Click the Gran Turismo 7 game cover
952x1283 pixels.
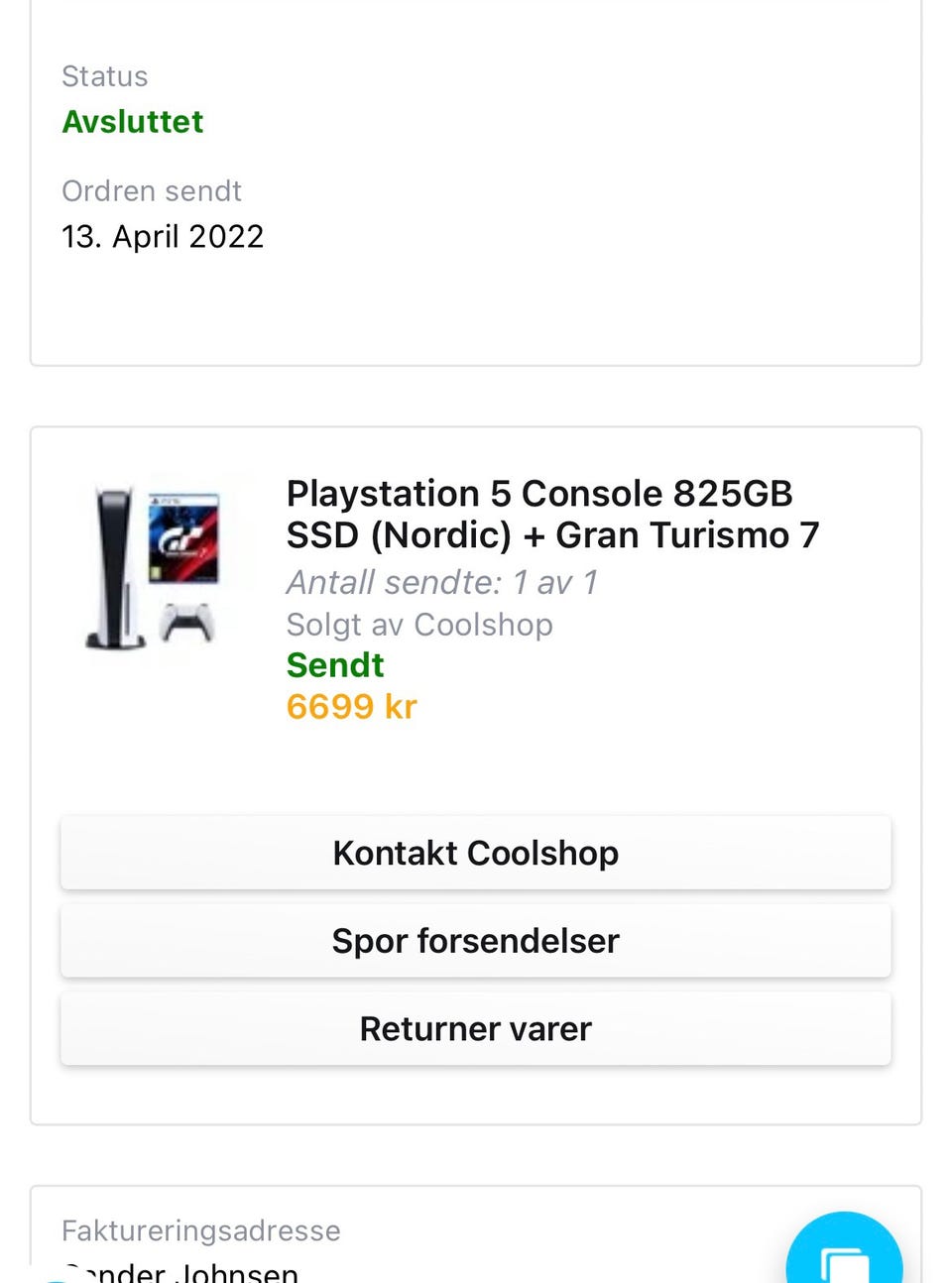183,538
